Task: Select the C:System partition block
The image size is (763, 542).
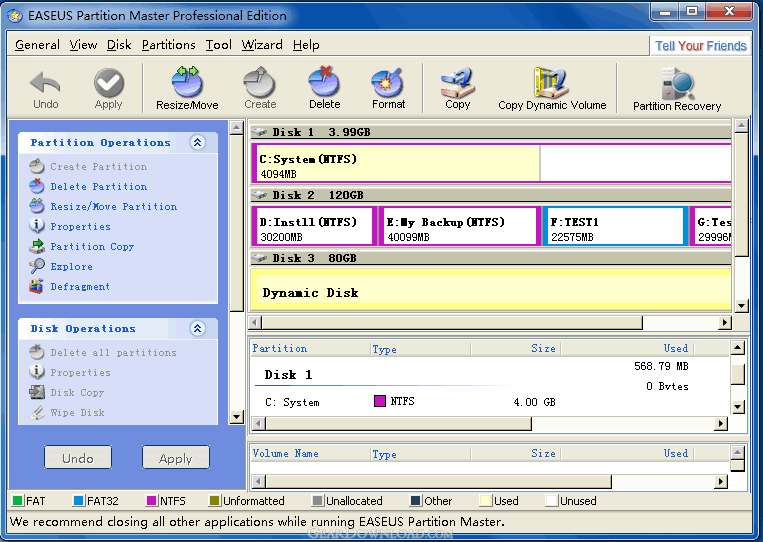Action: tap(491, 163)
